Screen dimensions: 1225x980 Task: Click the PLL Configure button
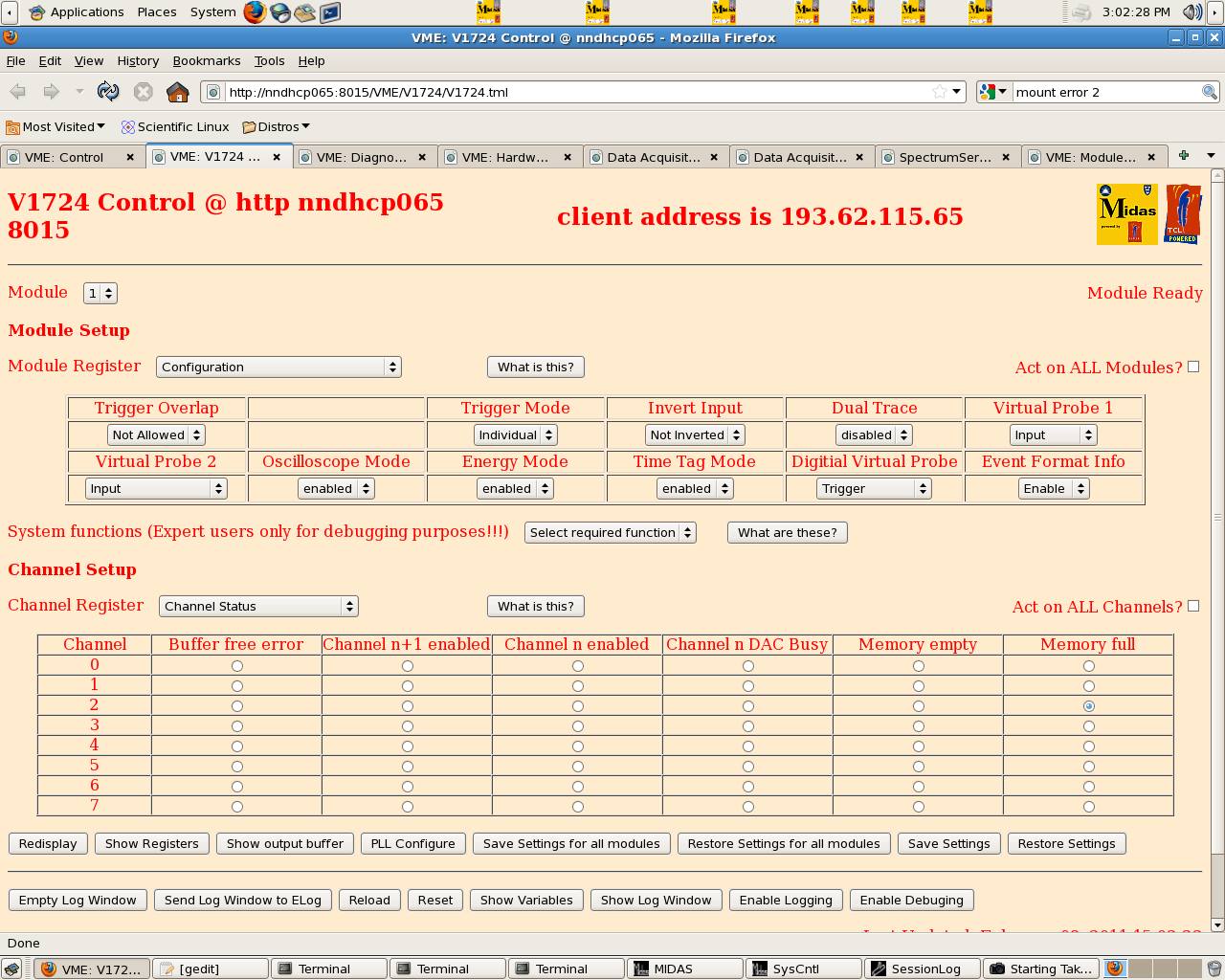pos(412,843)
